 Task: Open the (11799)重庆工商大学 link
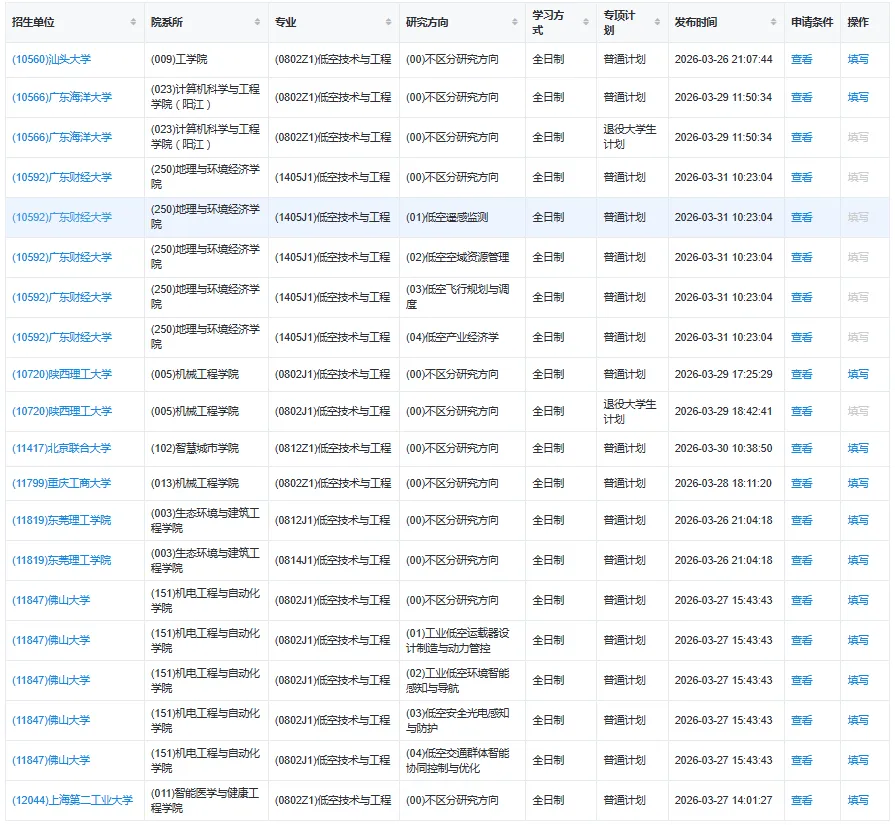62,483
